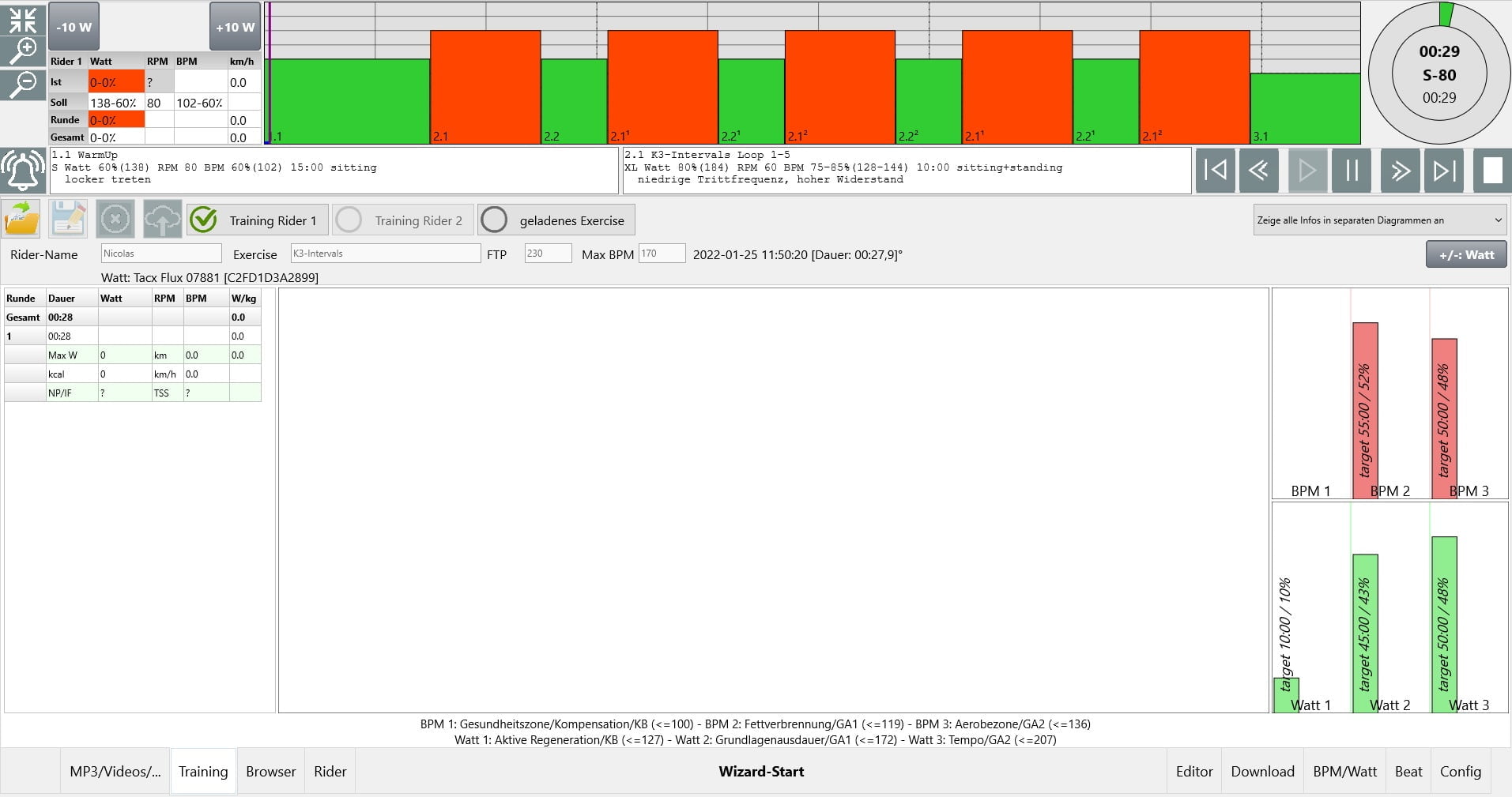
Task: Click the +/-: Watt button
Action: [1466, 254]
